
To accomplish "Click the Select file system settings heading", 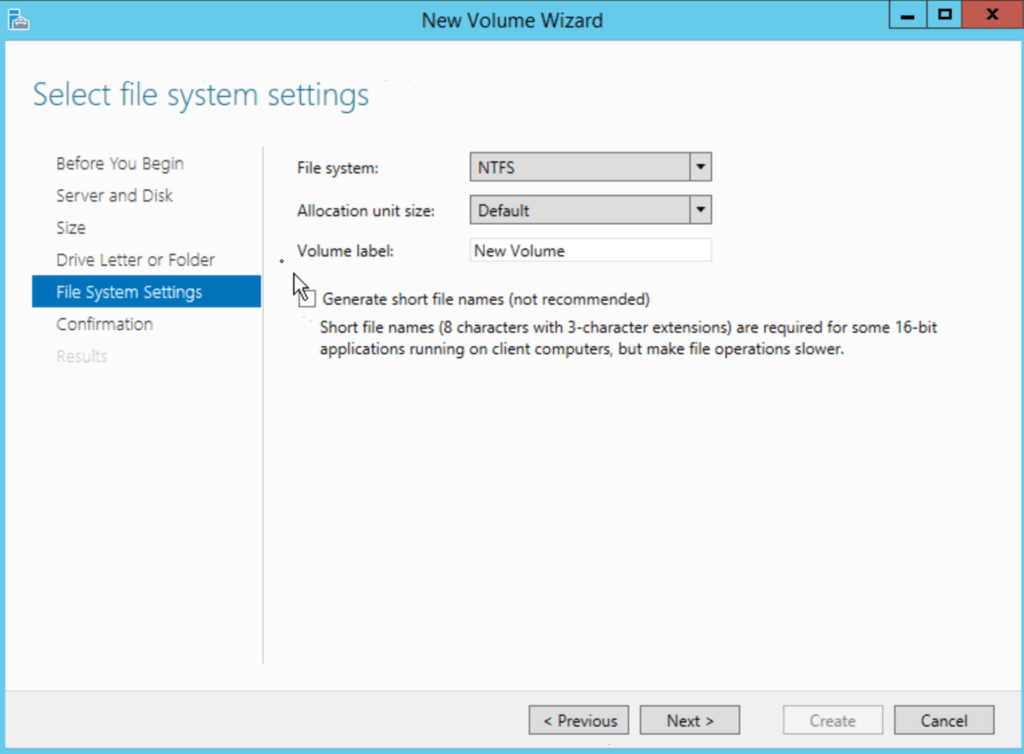I will pyautogui.click(x=201, y=96).
